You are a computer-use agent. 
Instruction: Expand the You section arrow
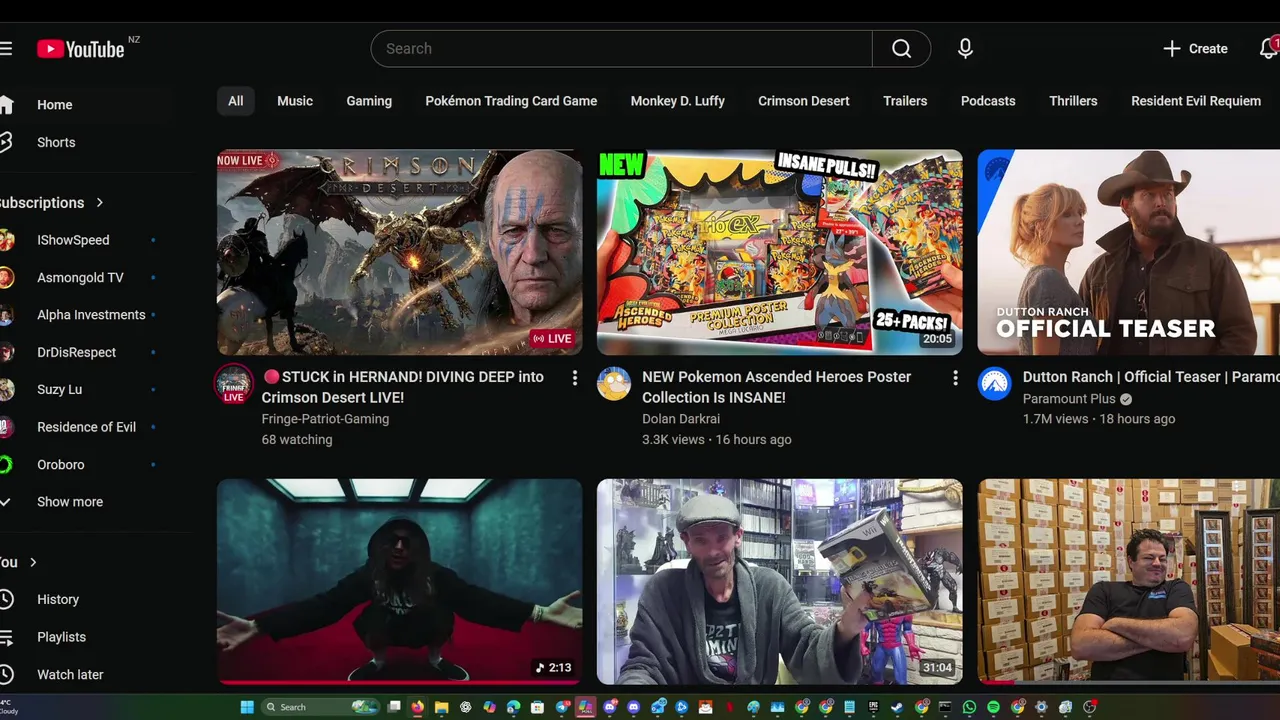[33, 562]
